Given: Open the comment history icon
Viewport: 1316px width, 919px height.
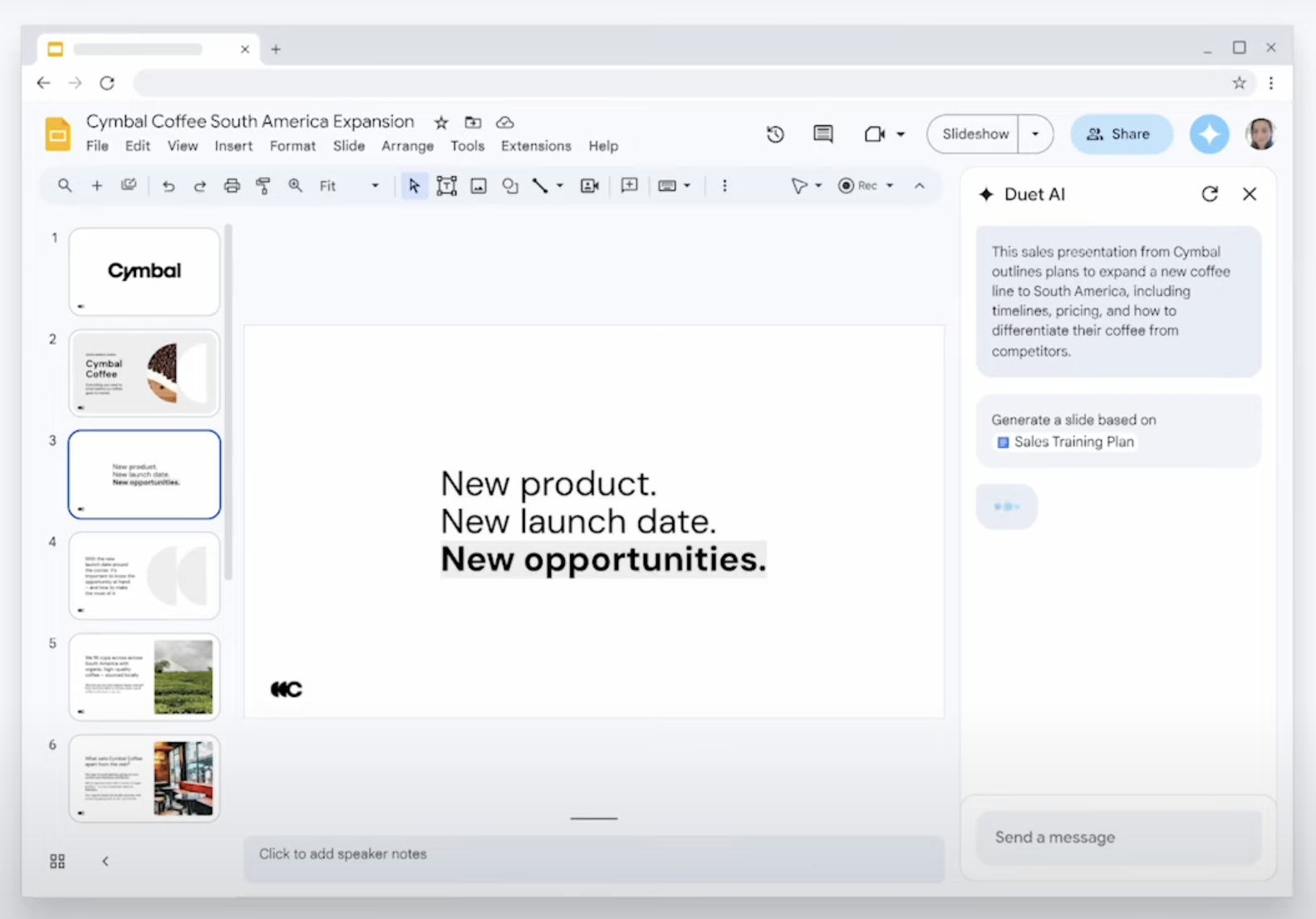Looking at the screenshot, I should pyautogui.click(x=823, y=134).
